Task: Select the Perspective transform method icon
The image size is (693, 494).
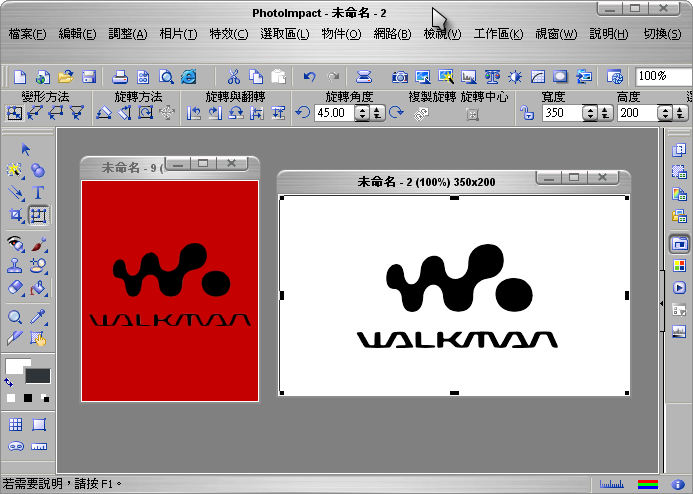Action: (x=77, y=113)
